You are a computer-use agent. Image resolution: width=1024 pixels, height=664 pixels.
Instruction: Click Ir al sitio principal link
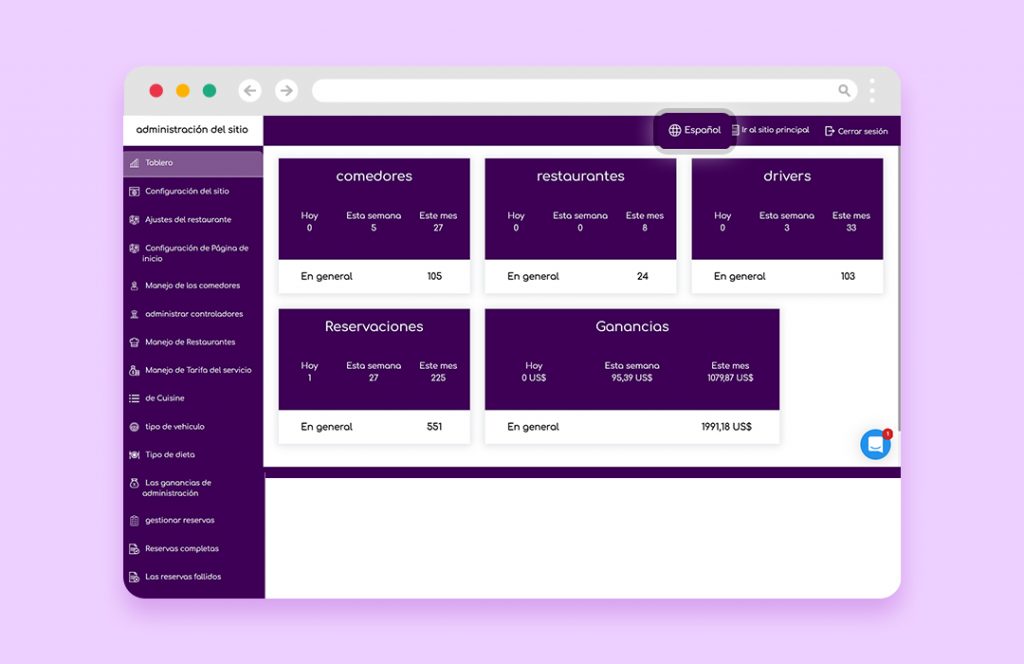[775, 130]
